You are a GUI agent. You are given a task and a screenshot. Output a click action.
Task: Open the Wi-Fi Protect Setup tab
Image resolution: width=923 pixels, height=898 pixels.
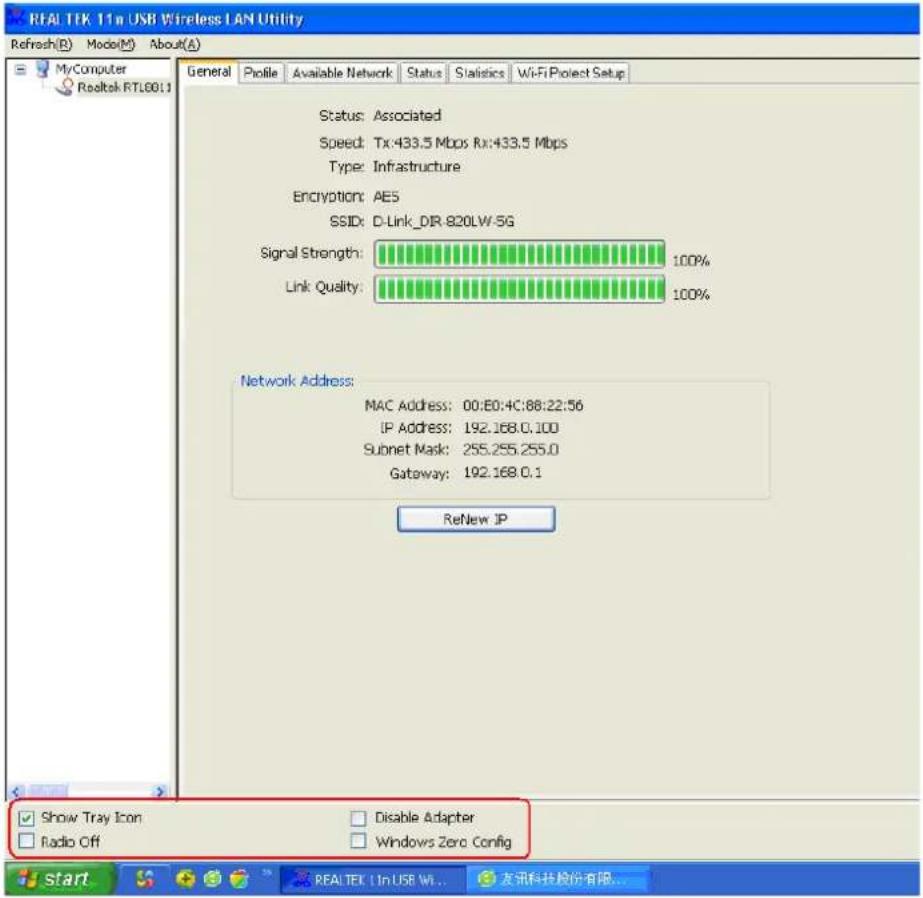(570, 73)
